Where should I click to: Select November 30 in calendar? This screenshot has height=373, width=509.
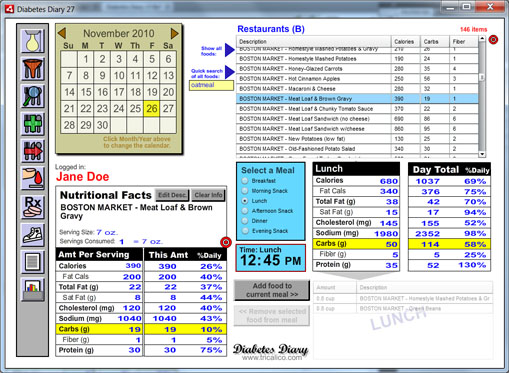click(102, 125)
